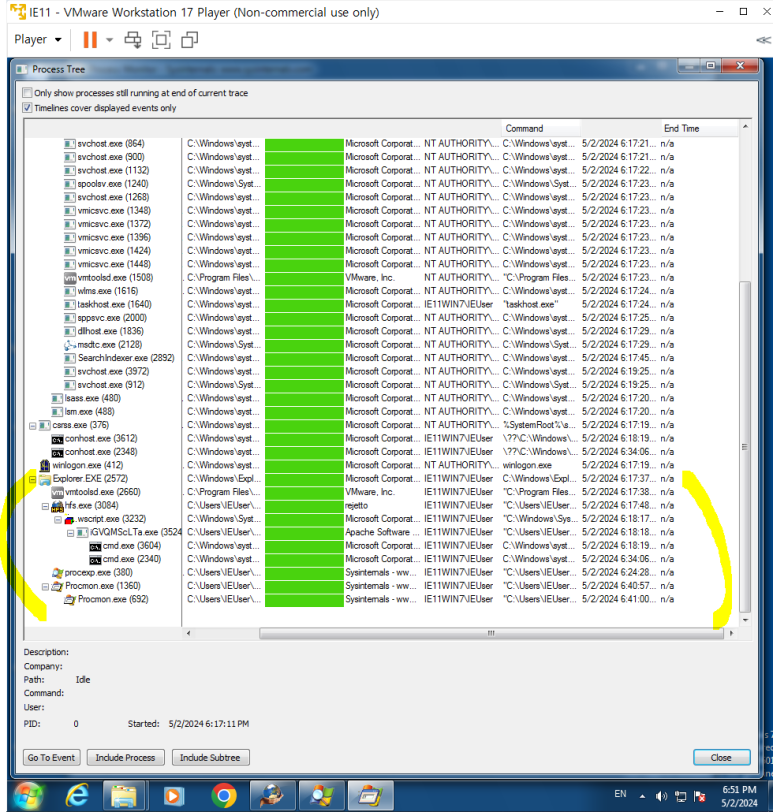Select the msdtc.exe (2128) icon
Image resolution: width=773 pixels, height=812 pixels.
click(x=70, y=345)
